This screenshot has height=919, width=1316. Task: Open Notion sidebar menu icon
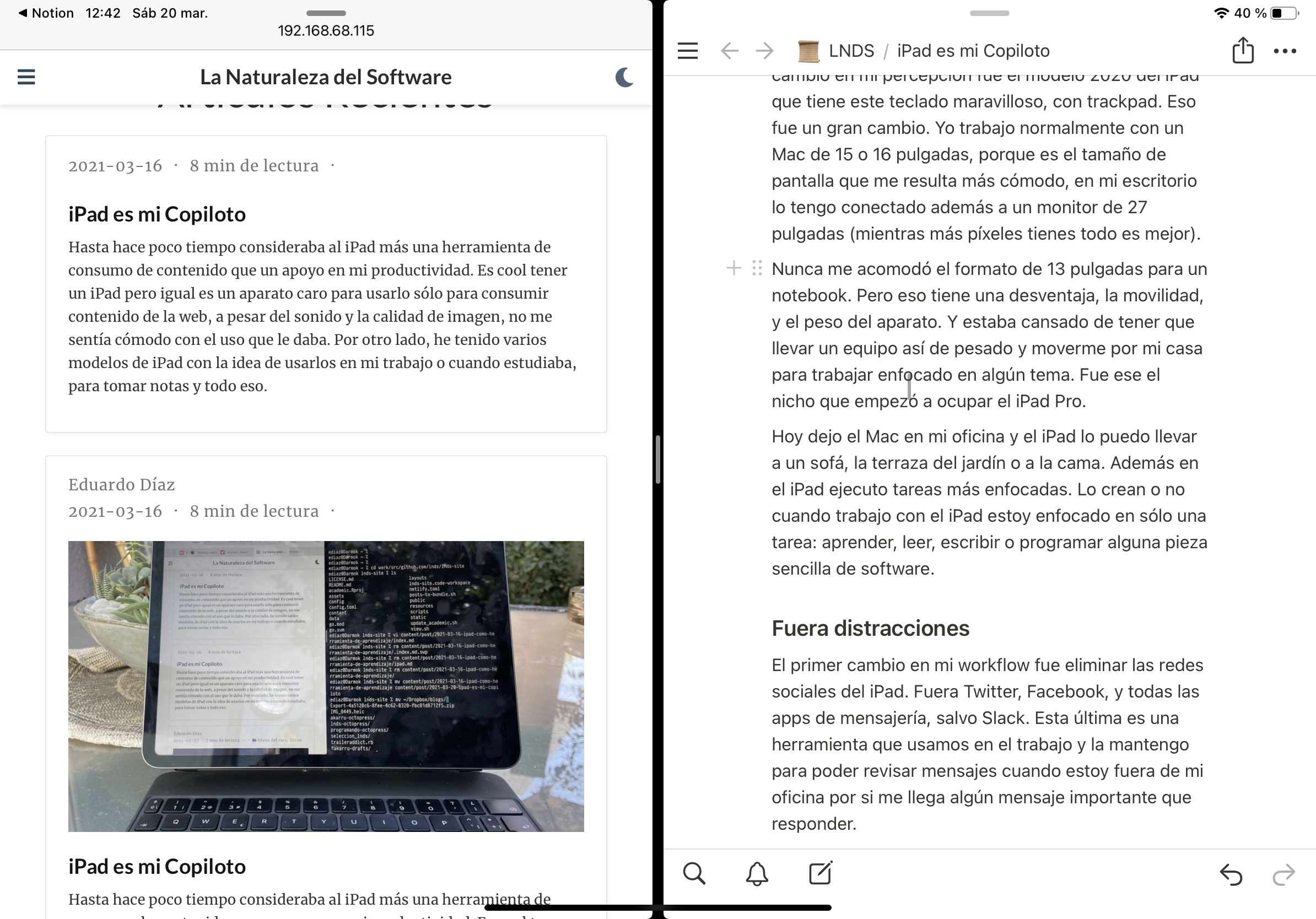(x=687, y=51)
